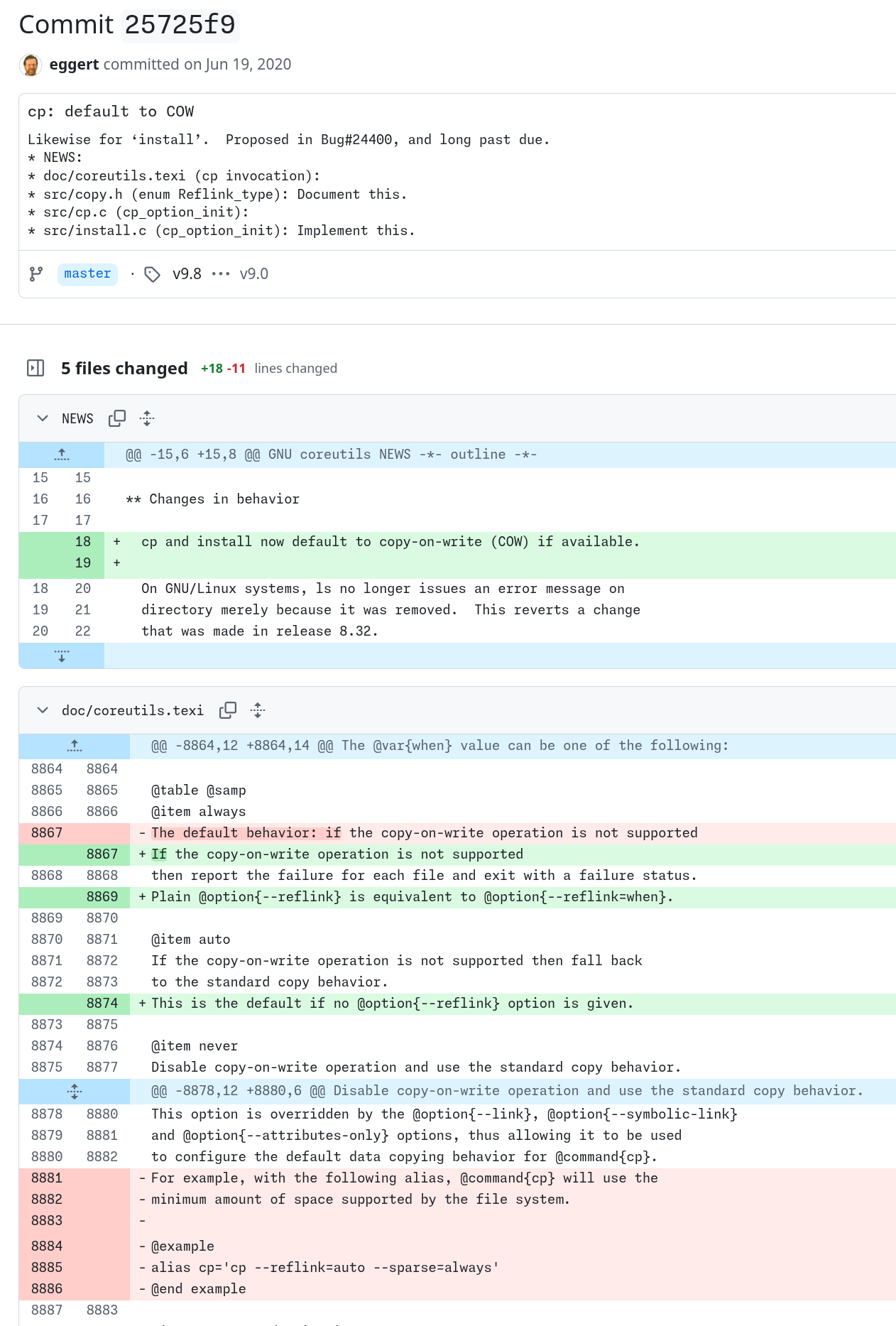Screen dimensions: 896x1326
Task: Open the eggert author profile link
Action: tap(74, 65)
